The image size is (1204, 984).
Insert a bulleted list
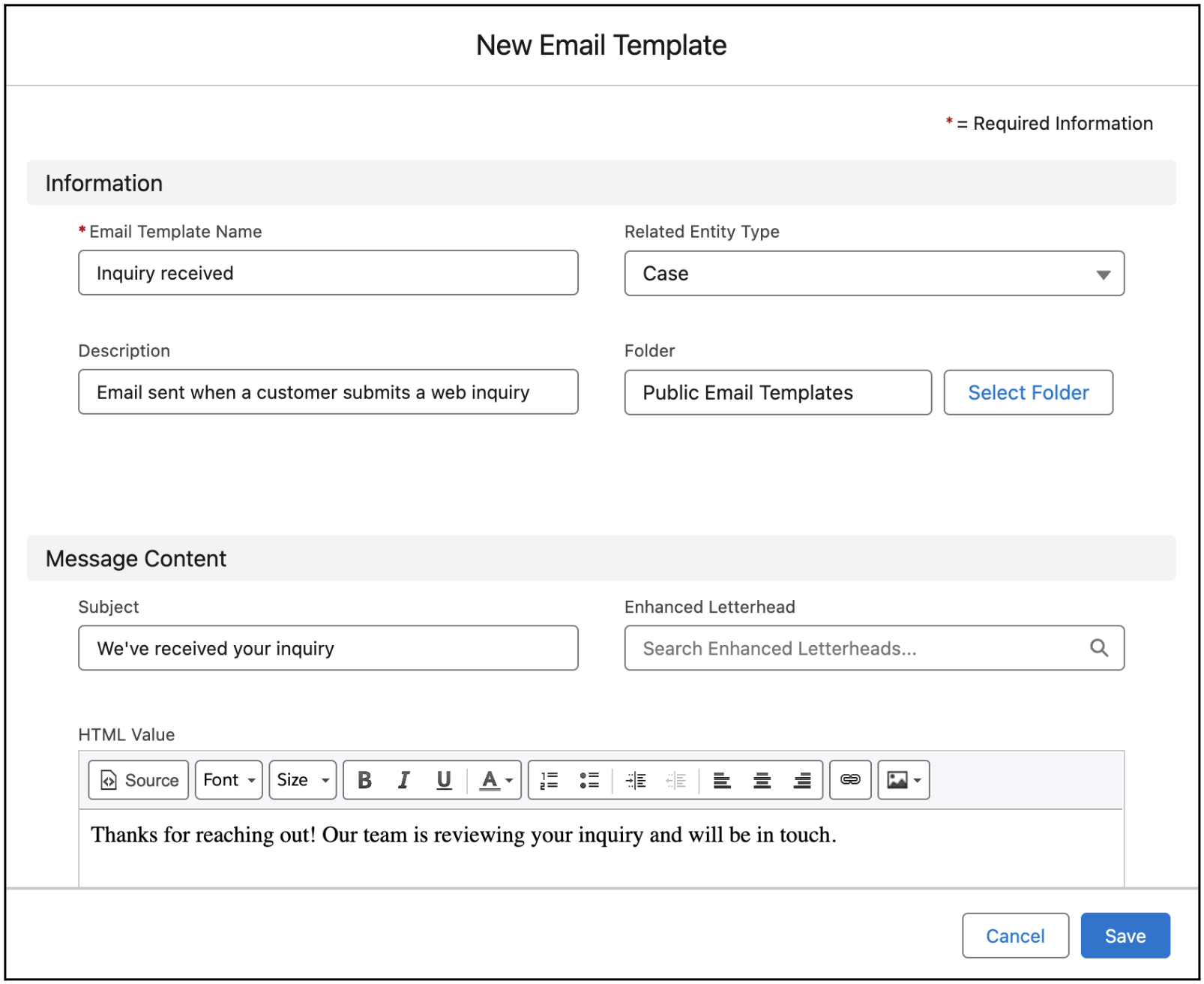(x=589, y=780)
